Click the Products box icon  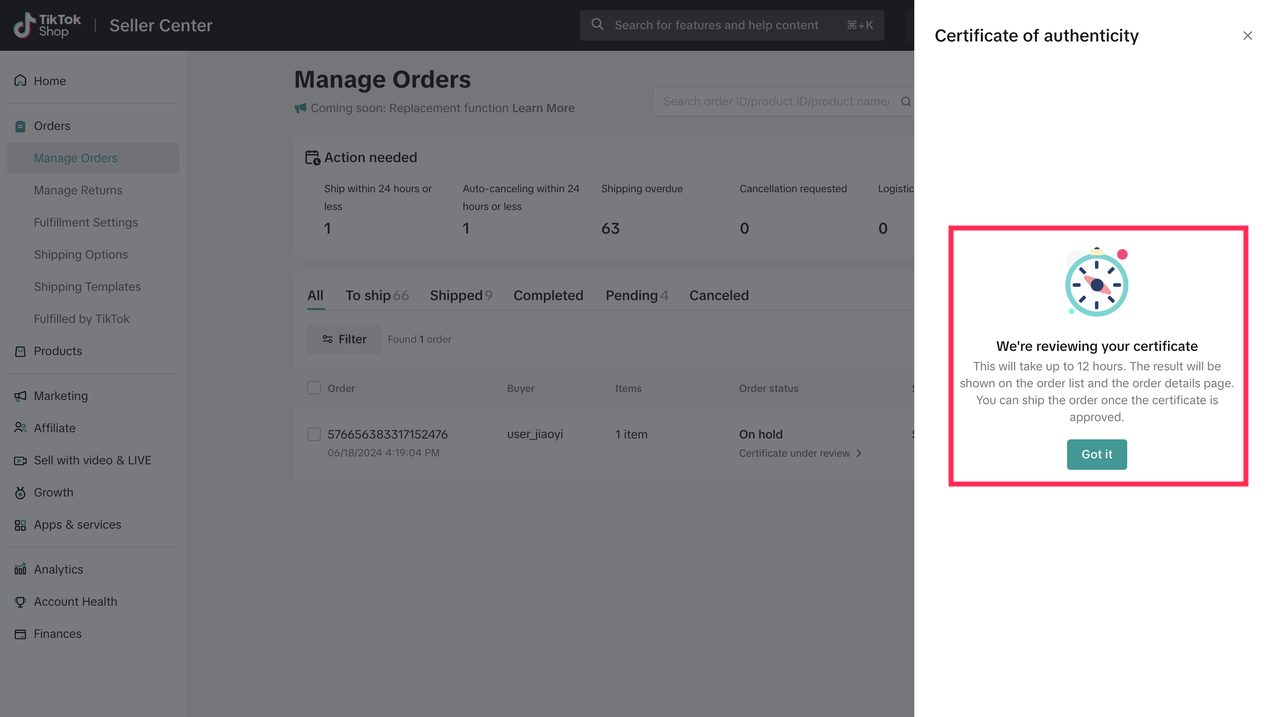pyautogui.click(x=20, y=352)
